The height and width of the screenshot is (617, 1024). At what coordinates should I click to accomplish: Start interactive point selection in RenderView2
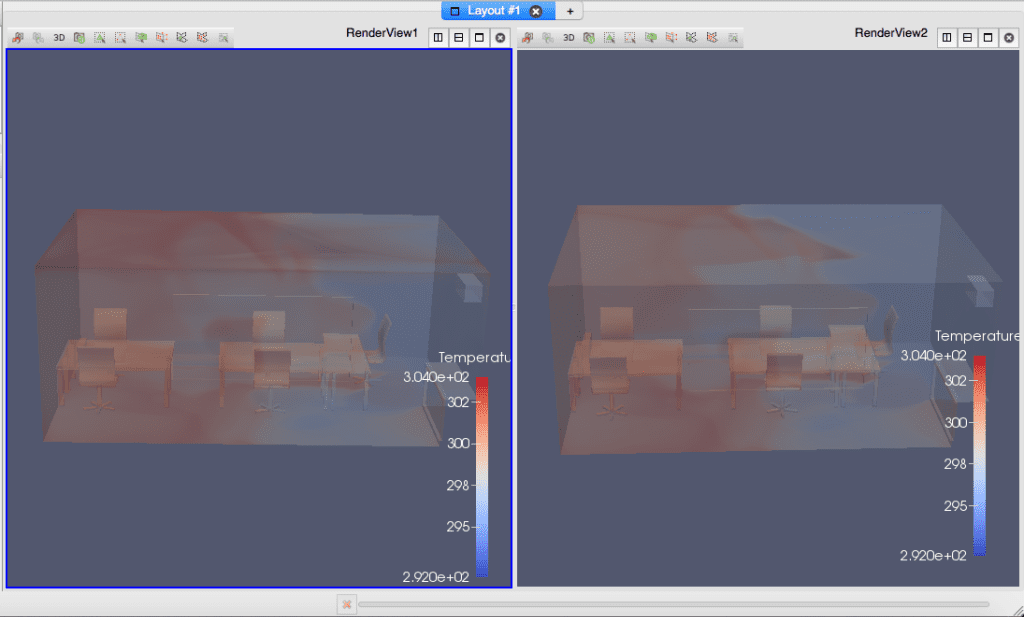coord(711,38)
